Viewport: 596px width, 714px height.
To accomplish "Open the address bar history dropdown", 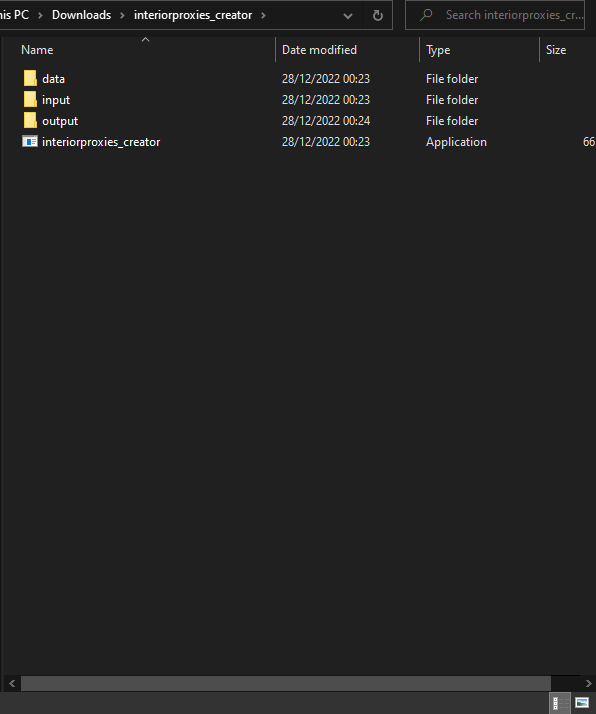I will [x=347, y=16].
